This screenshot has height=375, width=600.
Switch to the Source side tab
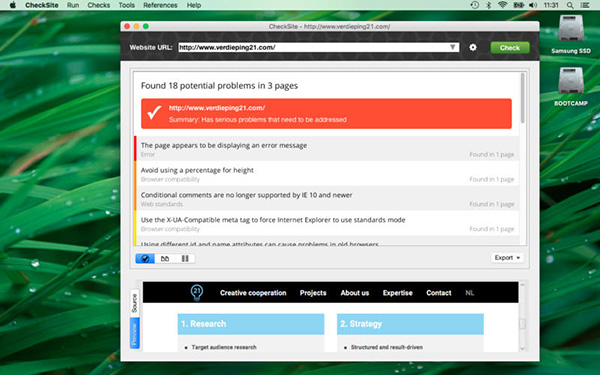[x=135, y=303]
